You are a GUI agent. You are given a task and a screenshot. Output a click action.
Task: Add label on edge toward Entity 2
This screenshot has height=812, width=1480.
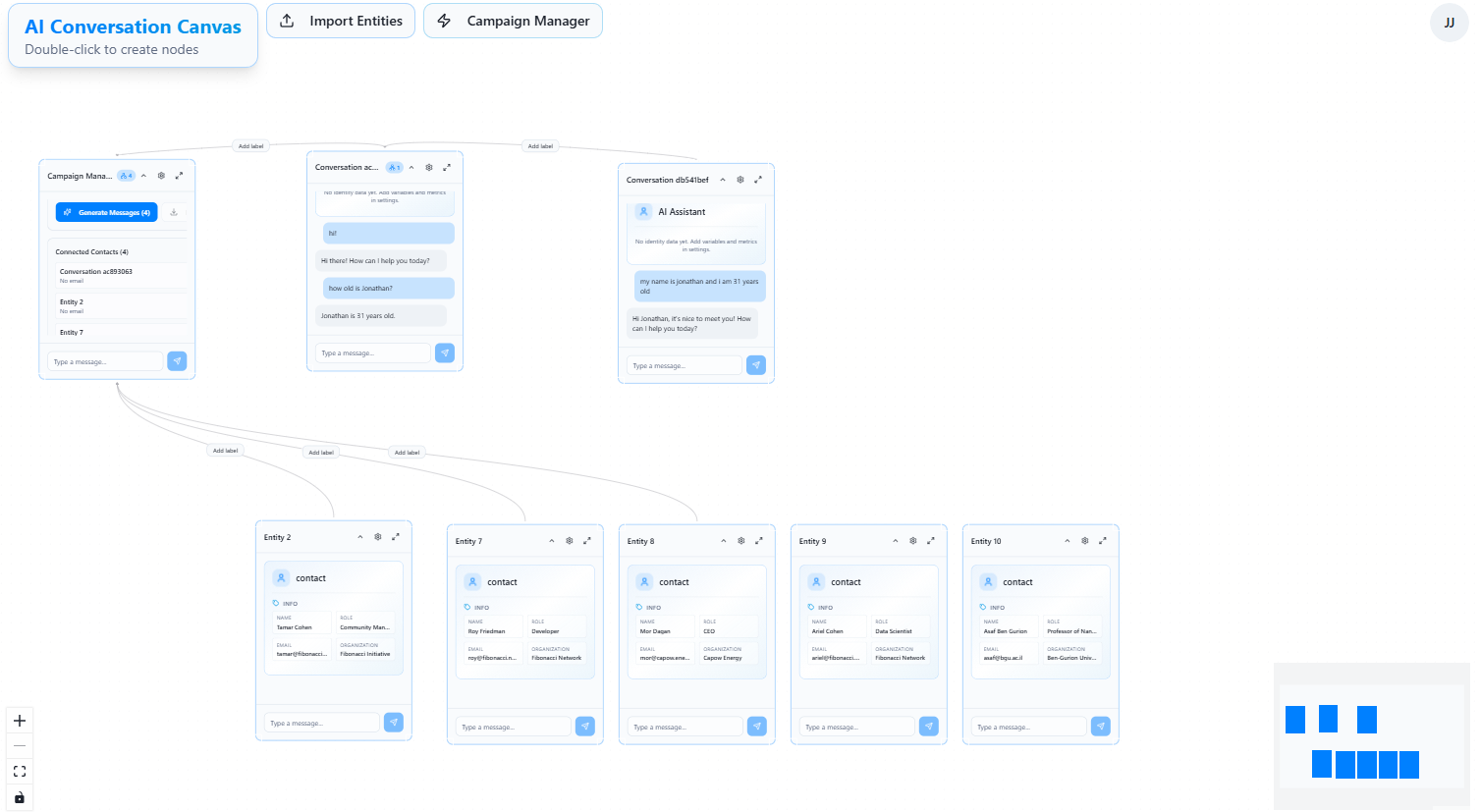(226, 451)
